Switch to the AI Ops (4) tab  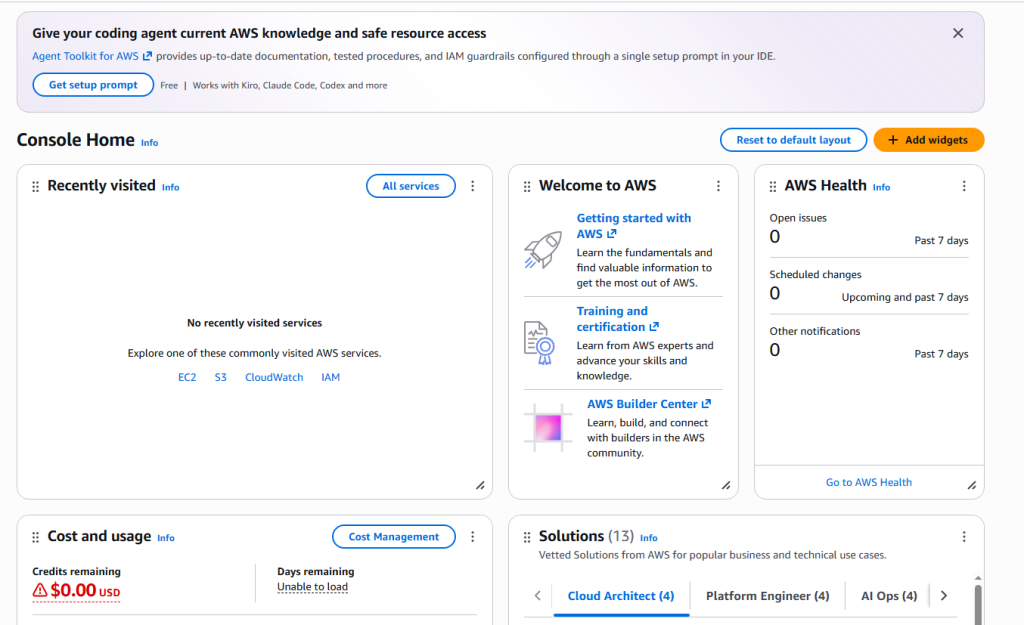point(889,596)
